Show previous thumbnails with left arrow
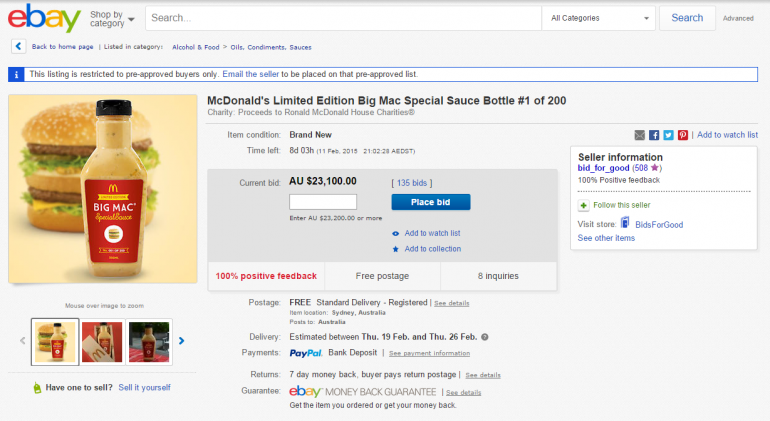The width and height of the screenshot is (770, 421). point(23,341)
